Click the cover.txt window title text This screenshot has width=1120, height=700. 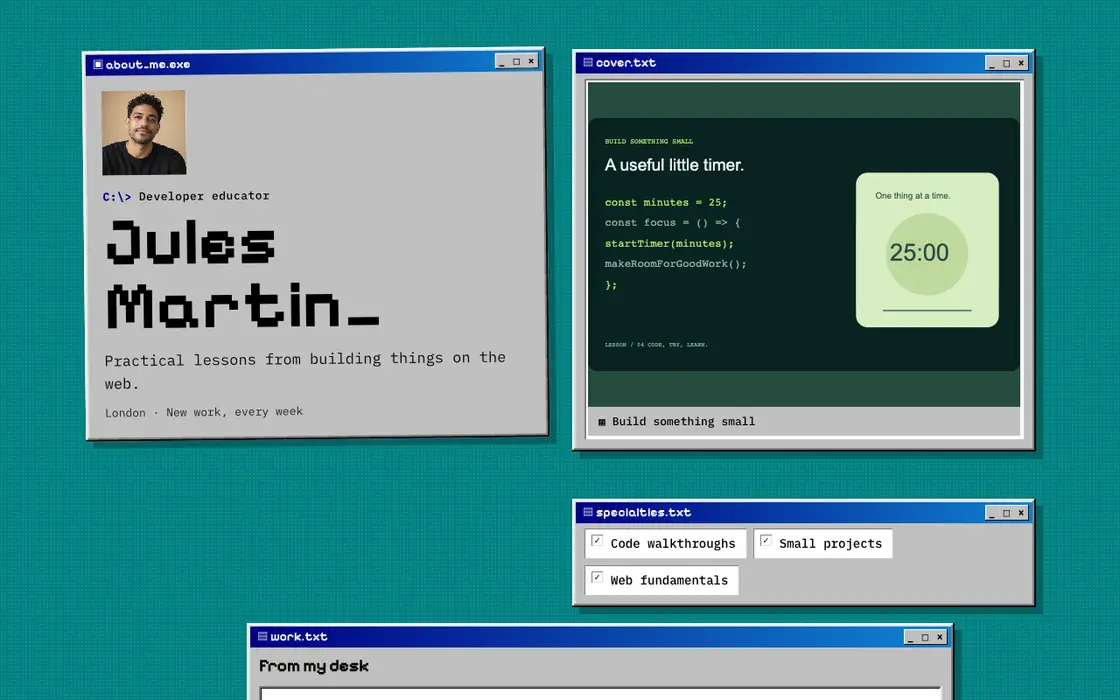tap(626, 63)
